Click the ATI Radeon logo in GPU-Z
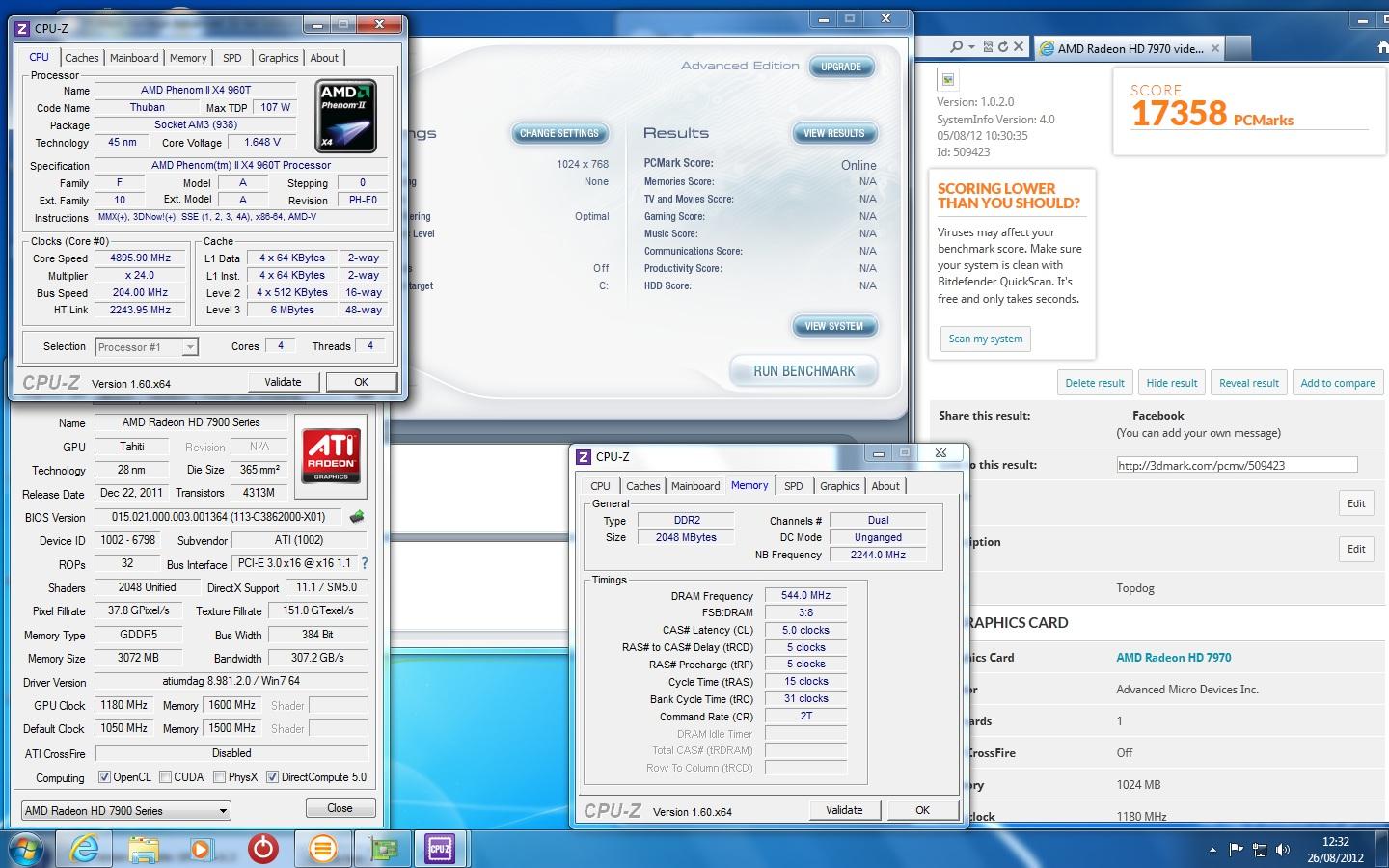Image resolution: width=1389 pixels, height=868 pixels. click(x=331, y=455)
